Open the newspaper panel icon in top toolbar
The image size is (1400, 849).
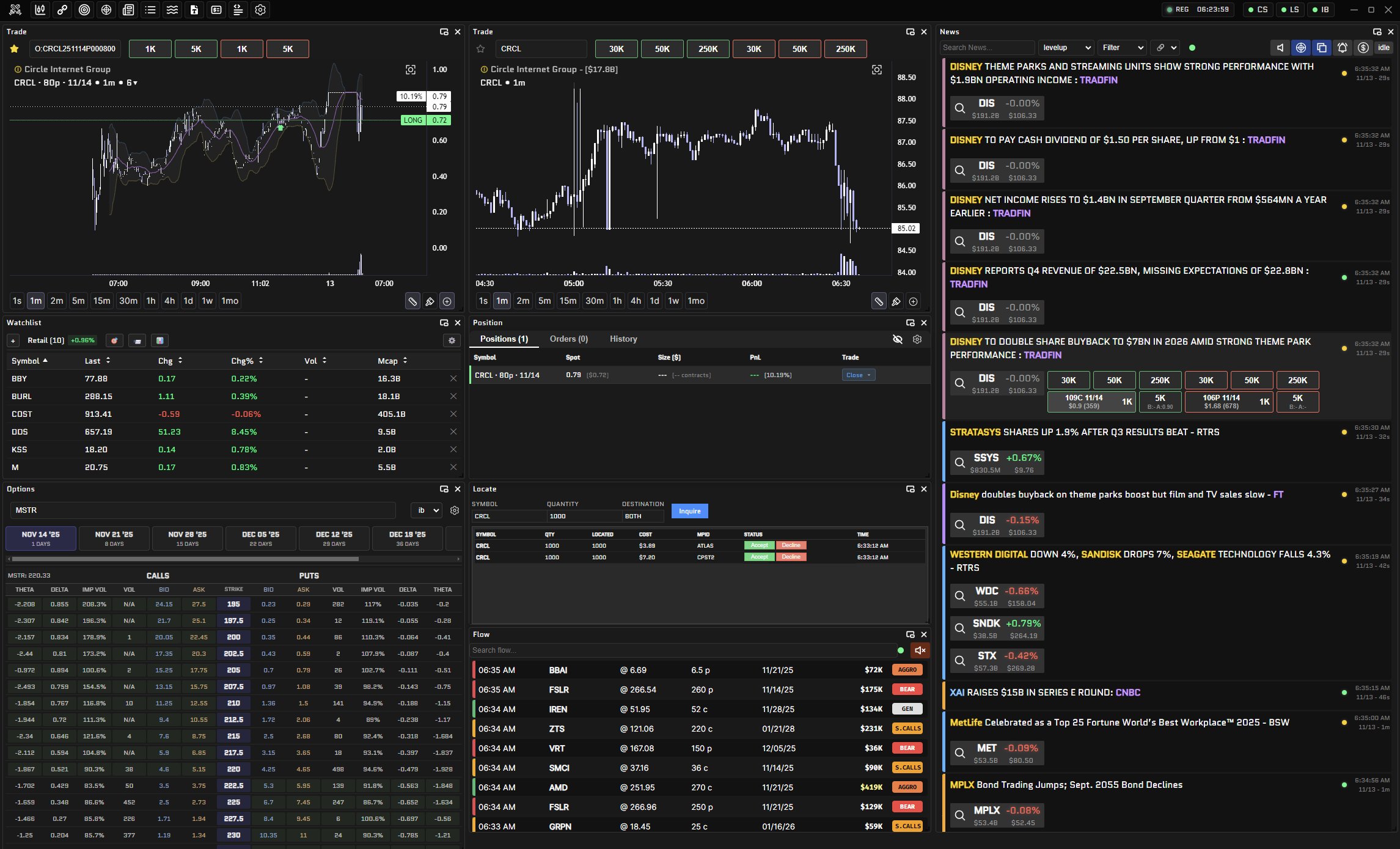(128, 10)
